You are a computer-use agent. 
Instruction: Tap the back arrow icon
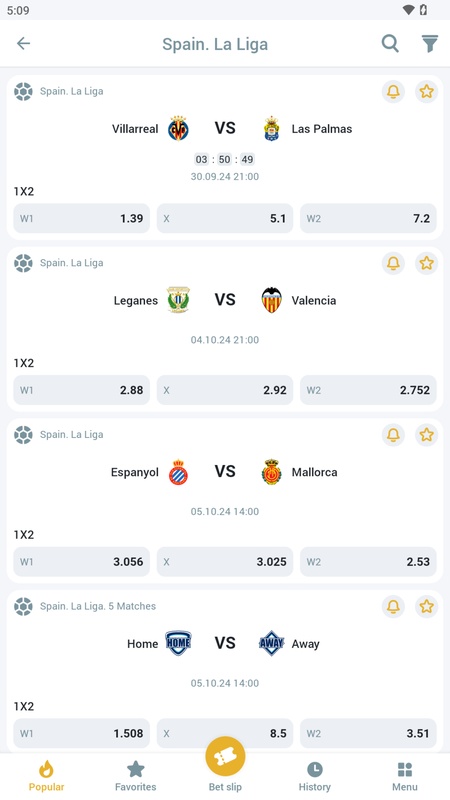point(23,44)
